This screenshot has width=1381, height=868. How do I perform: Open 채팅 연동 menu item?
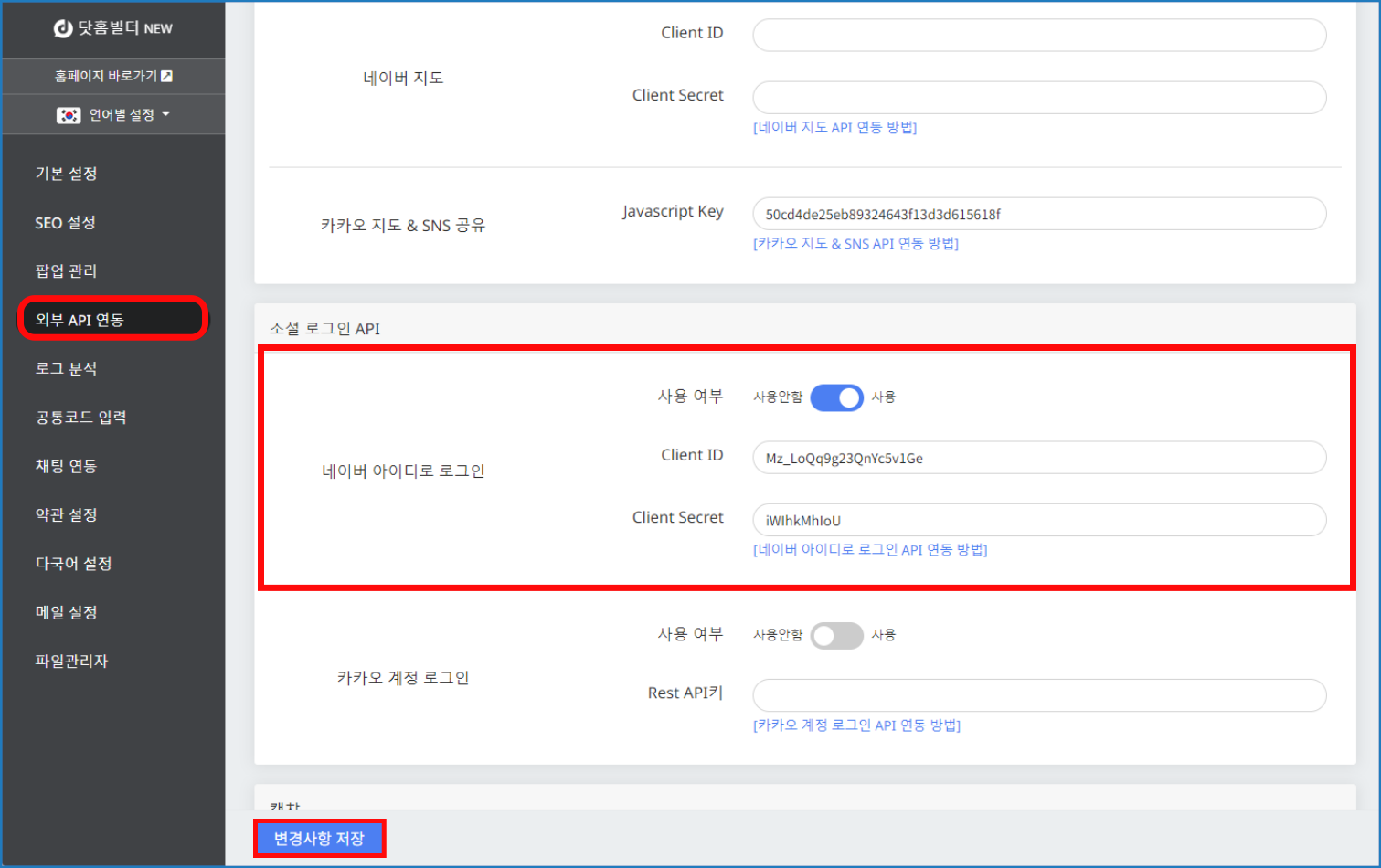click(x=66, y=466)
